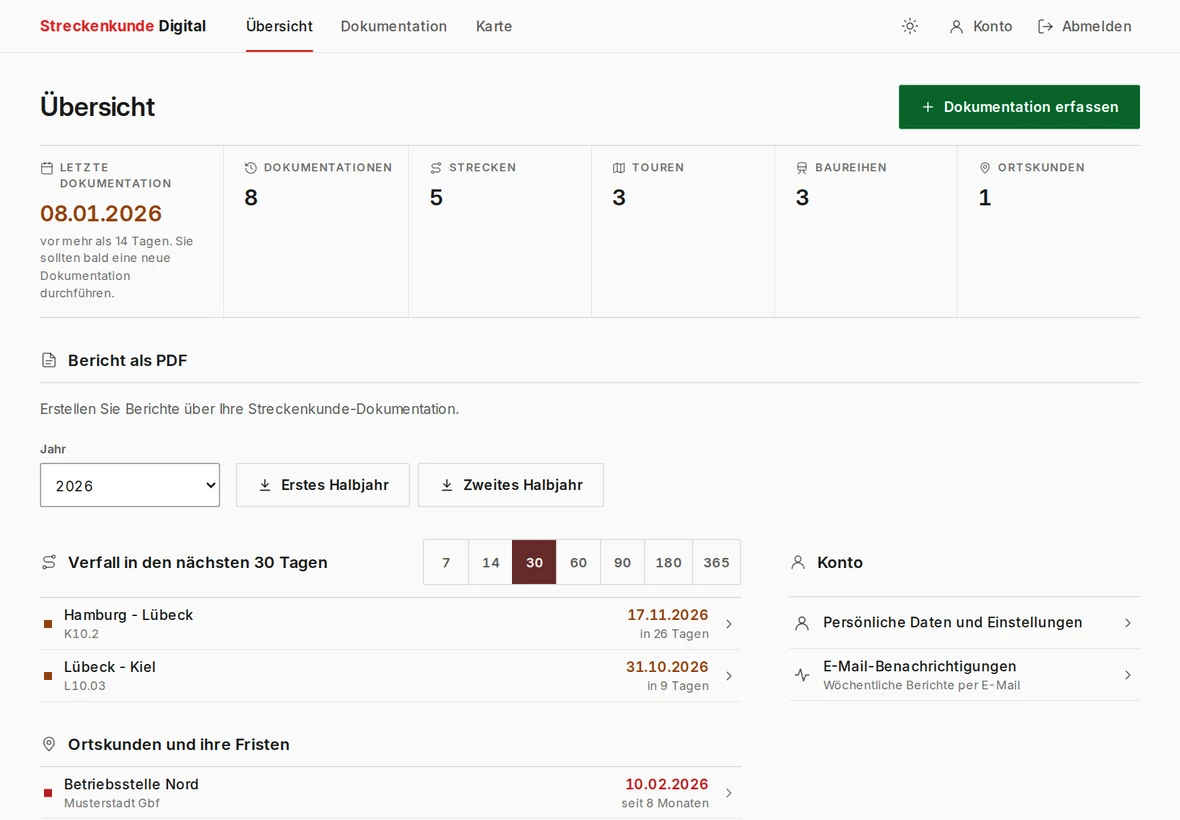
Task: Open the Jahr dropdown showing 2026
Action: (130, 485)
